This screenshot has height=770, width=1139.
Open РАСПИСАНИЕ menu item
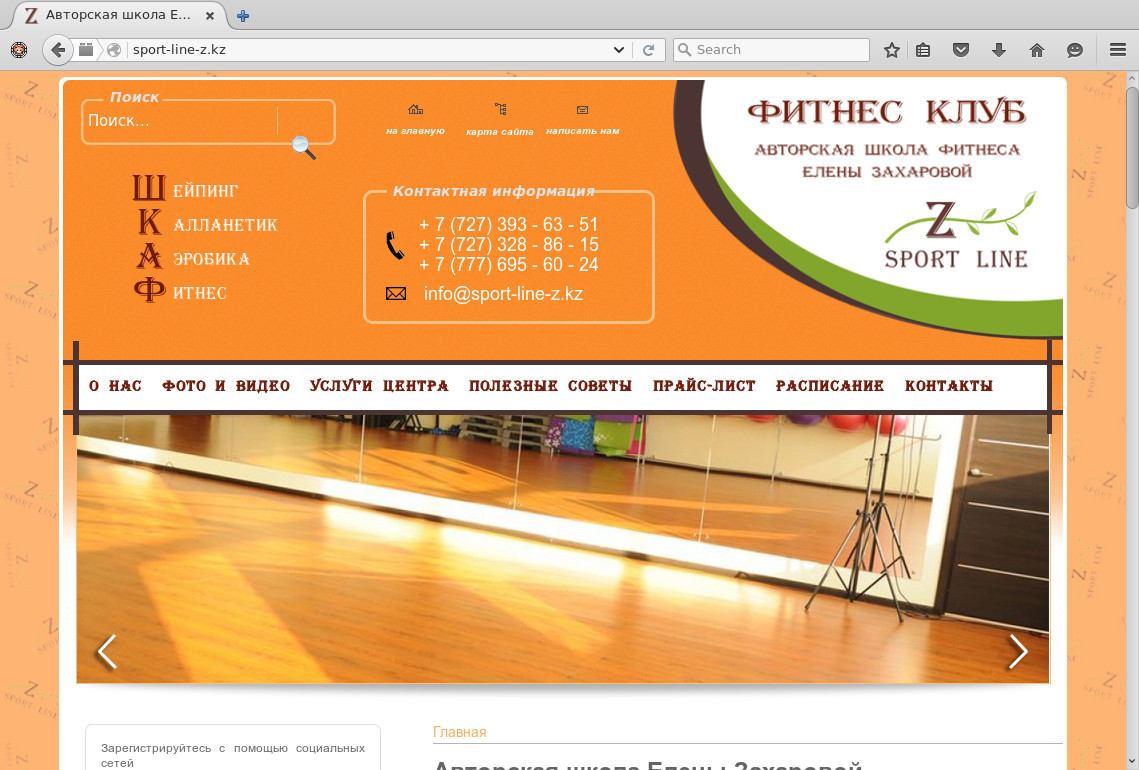[x=830, y=386]
